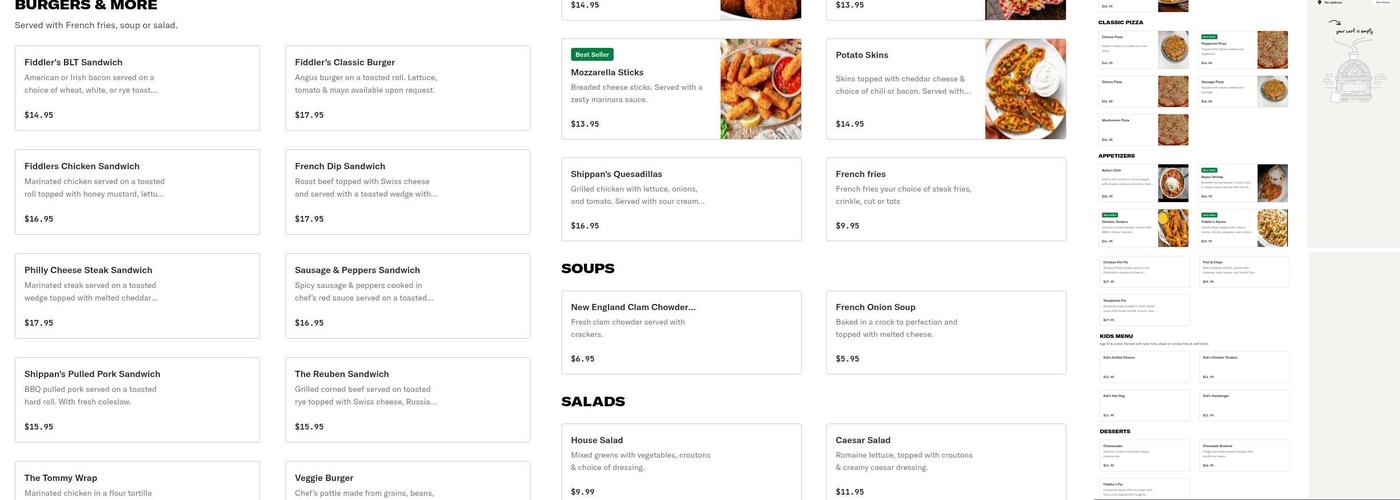Image resolution: width=1400 pixels, height=500 pixels.
Task: Open the Fiddler's Classic Burger card
Action: 407,88
